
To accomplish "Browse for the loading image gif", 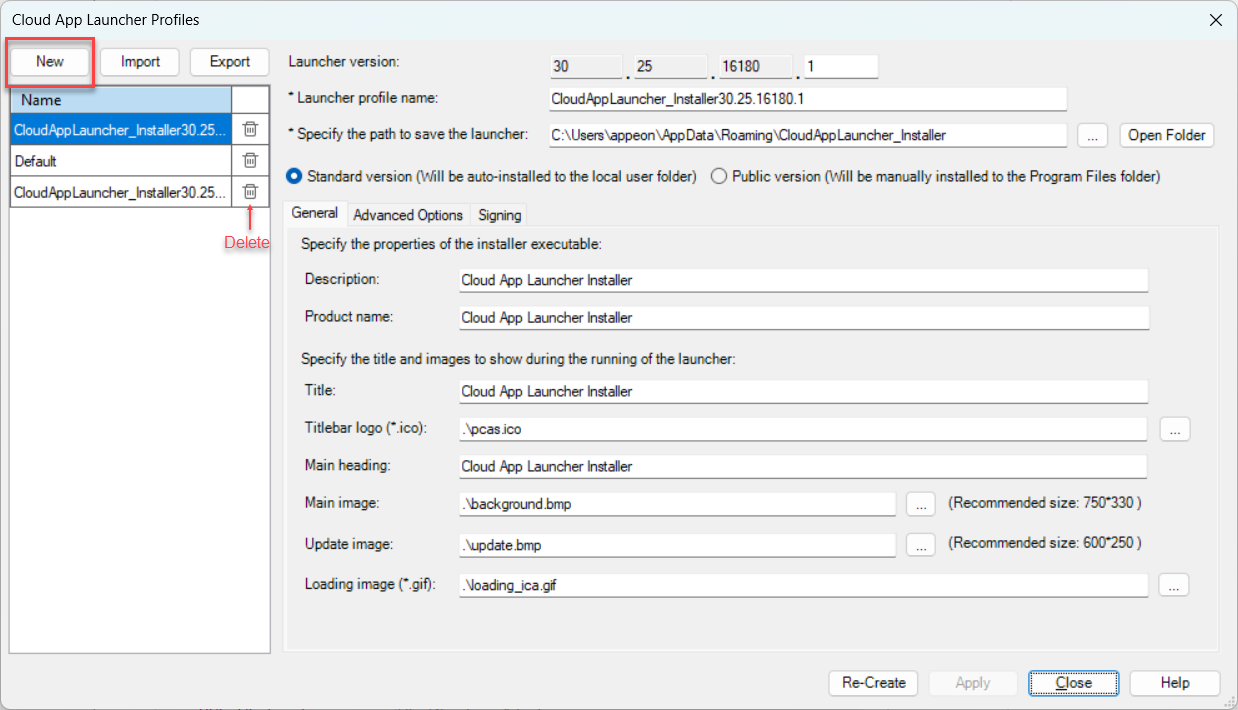I will click(x=1174, y=586).
